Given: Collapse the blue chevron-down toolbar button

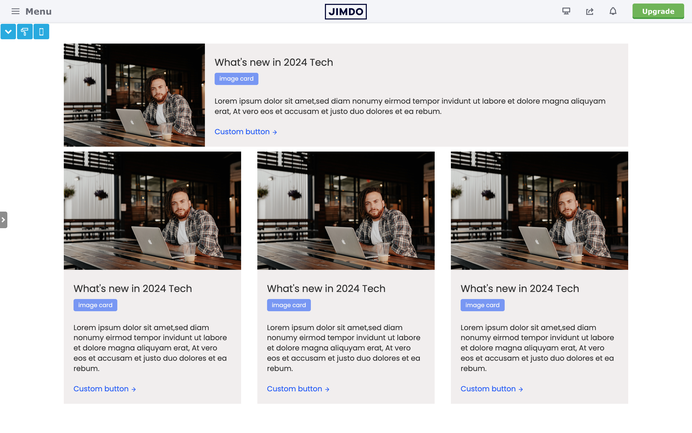Looking at the screenshot, I should click(8, 32).
